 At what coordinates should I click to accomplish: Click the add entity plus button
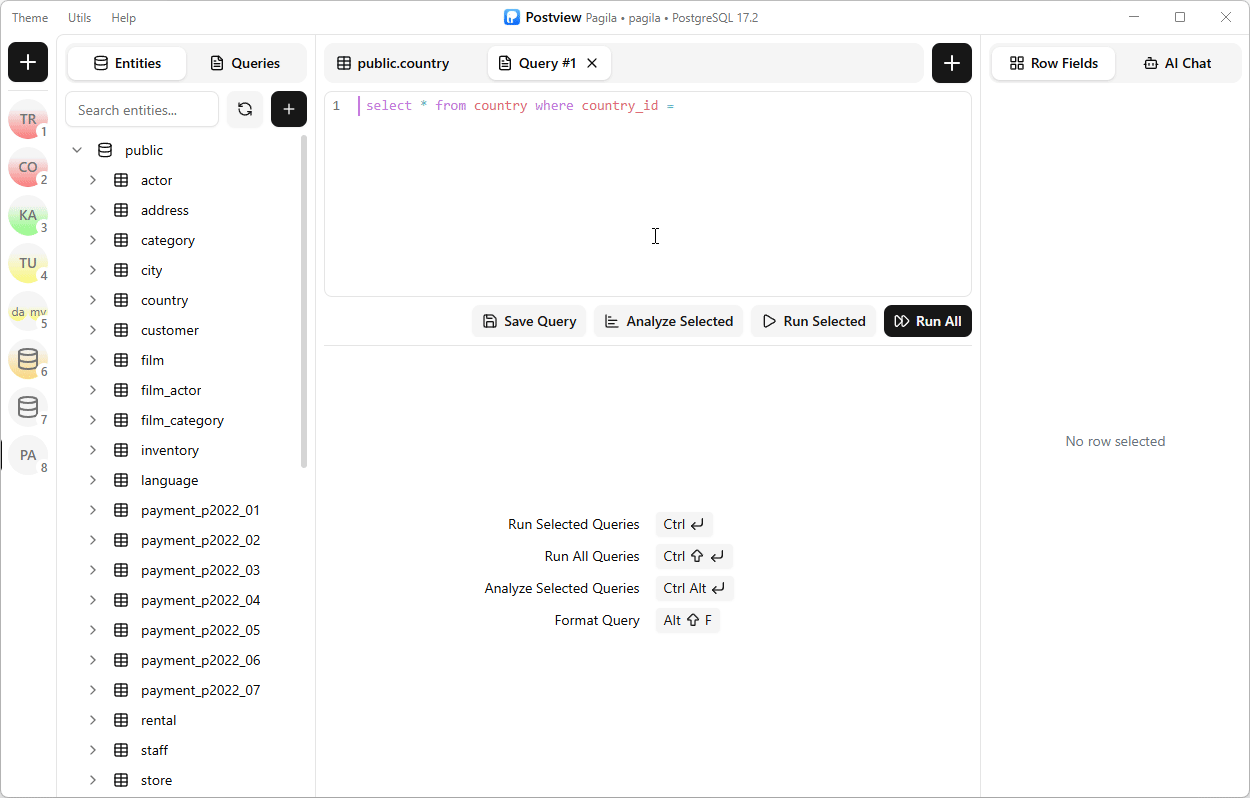click(x=289, y=110)
